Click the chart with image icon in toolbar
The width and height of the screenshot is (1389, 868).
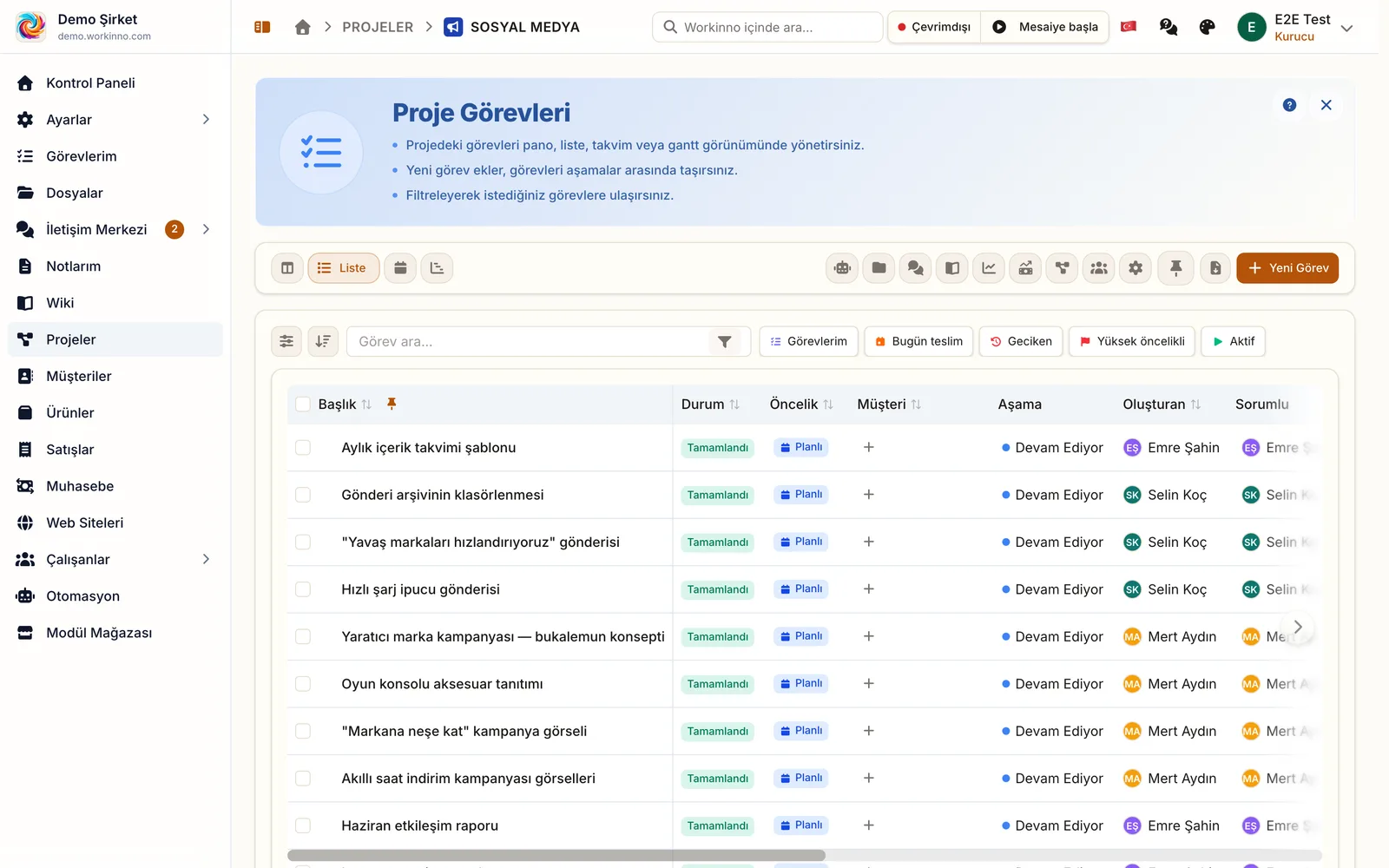[1026, 268]
